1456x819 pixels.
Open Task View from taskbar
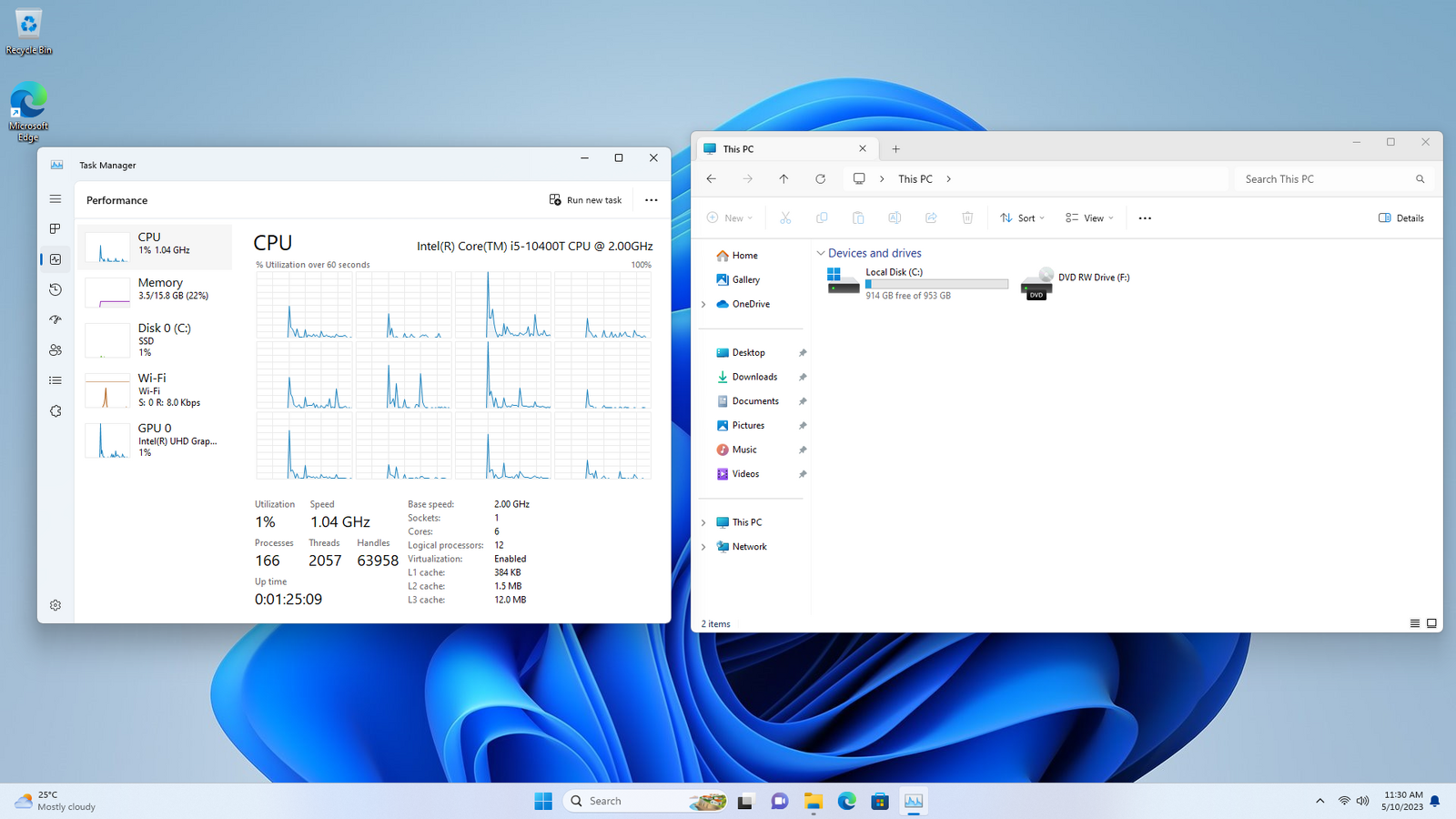745,801
